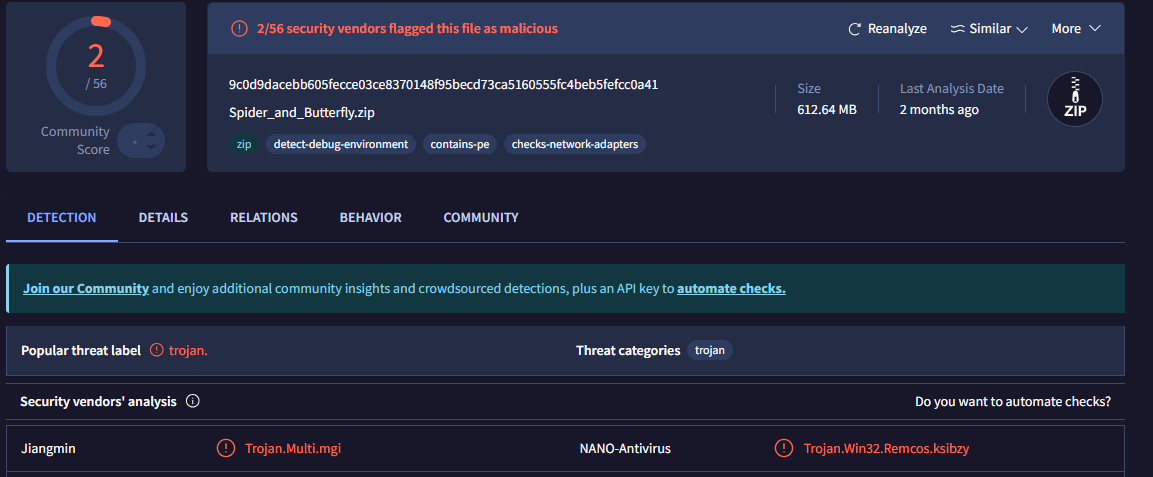
Task: Open the Similar dropdown menu
Action: 989,29
